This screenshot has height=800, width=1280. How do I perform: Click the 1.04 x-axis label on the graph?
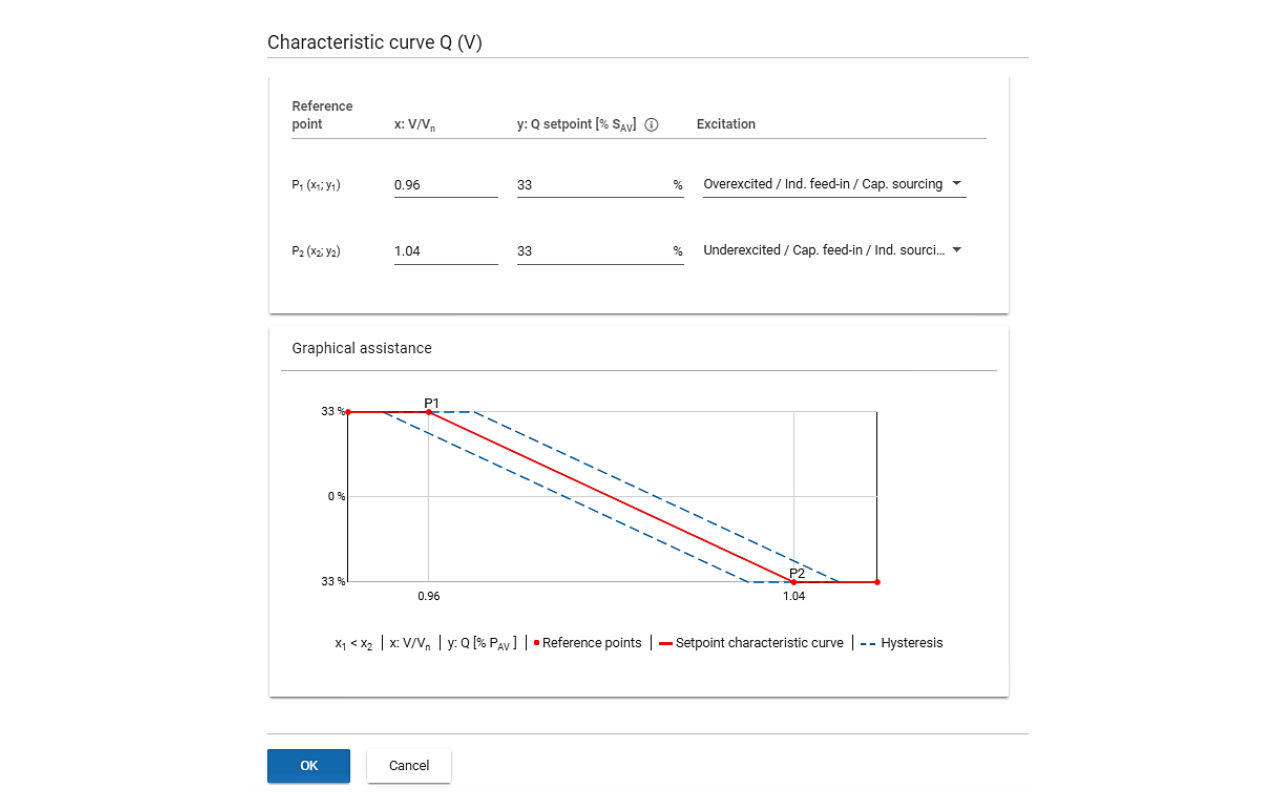pyautogui.click(x=793, y=596)
